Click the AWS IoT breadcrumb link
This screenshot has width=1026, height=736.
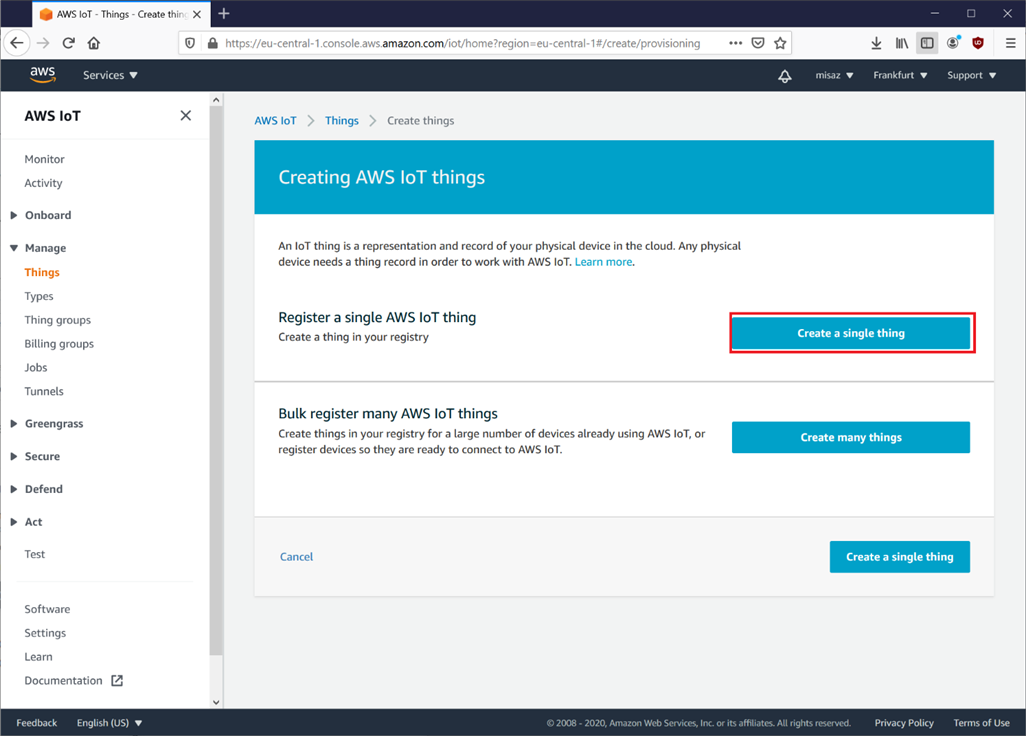point(275,120)
